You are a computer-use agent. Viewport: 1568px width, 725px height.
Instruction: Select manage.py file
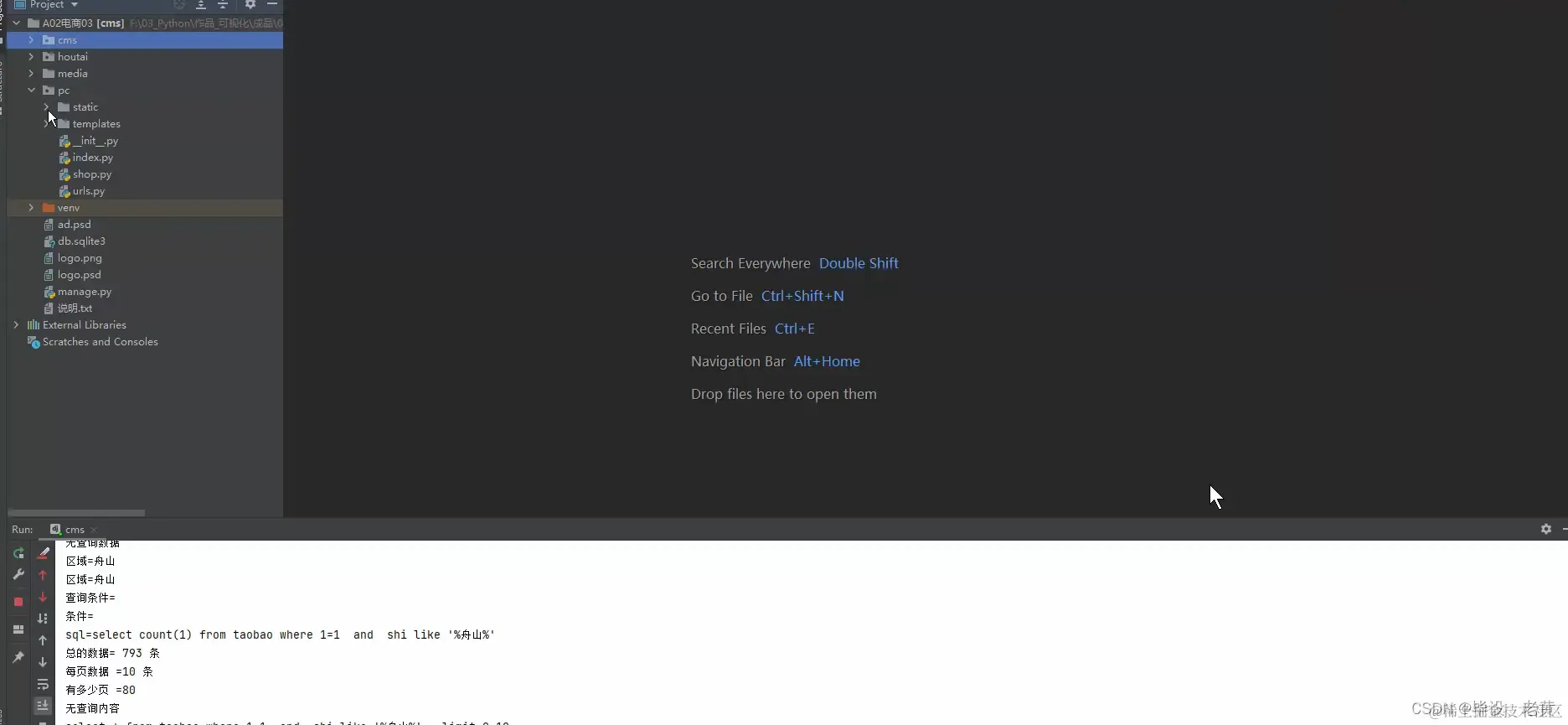click(x=84, y=292)
